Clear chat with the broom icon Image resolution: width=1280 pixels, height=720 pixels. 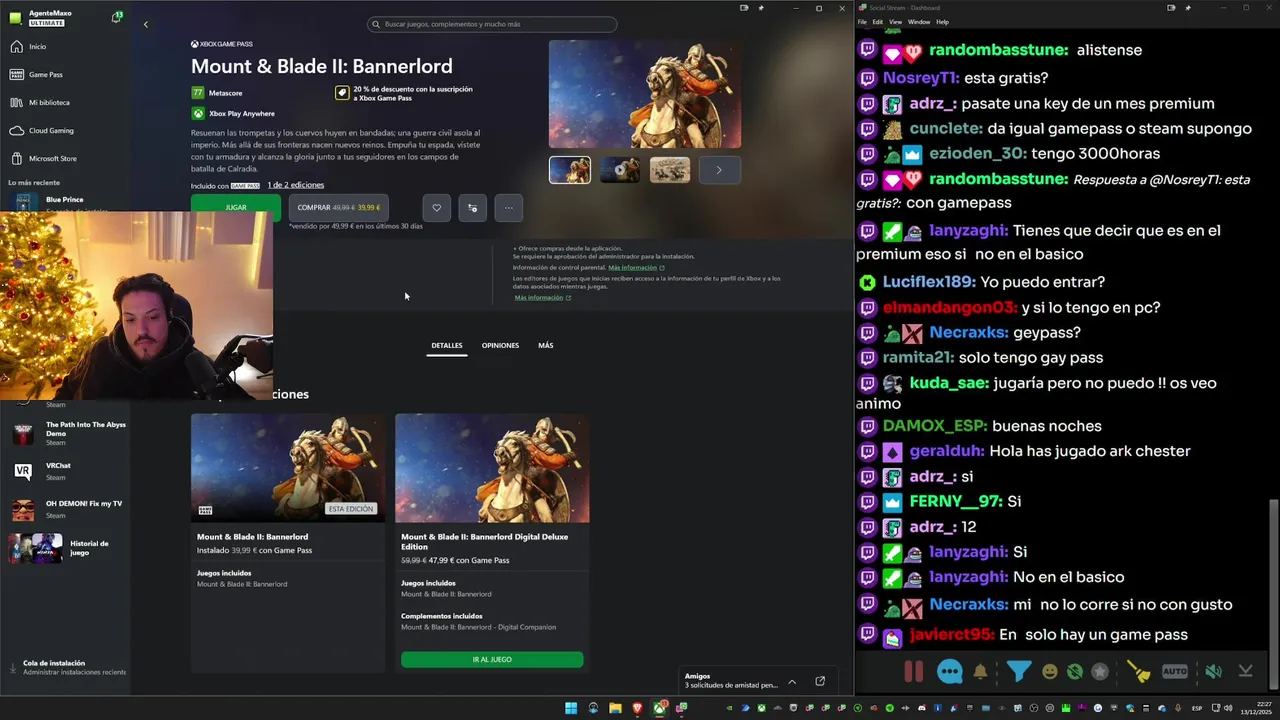tap(1139, 672)
